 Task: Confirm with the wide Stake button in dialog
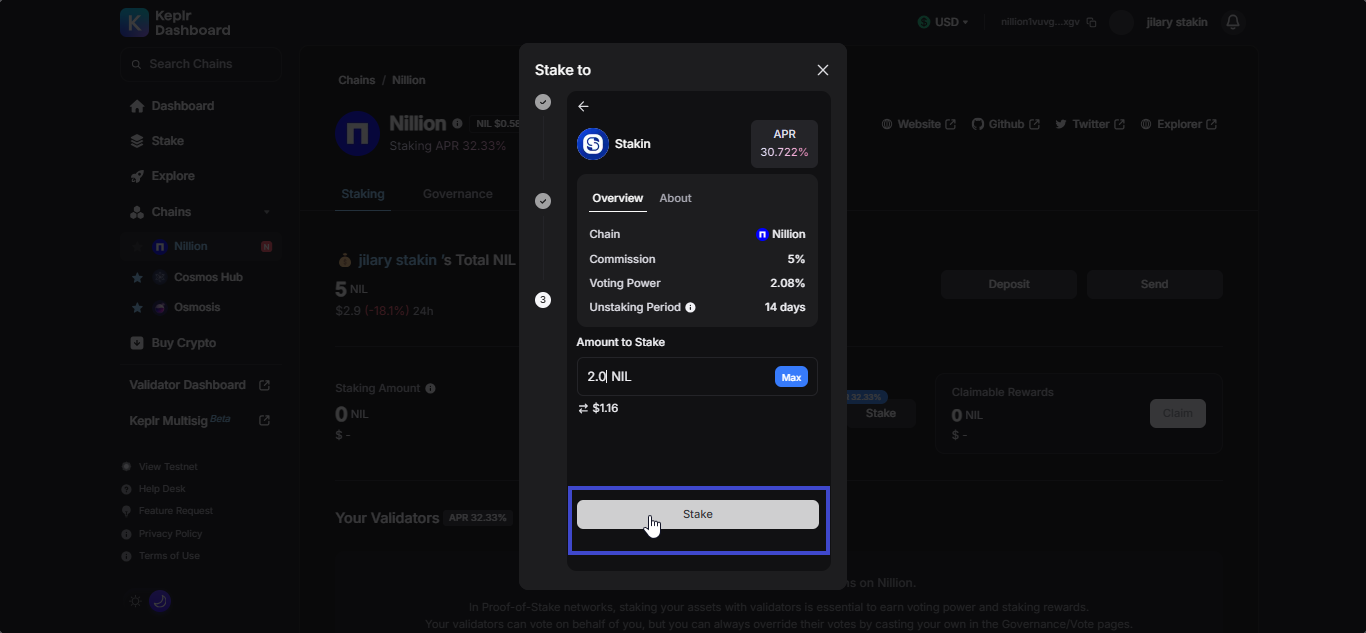[698, 514]
